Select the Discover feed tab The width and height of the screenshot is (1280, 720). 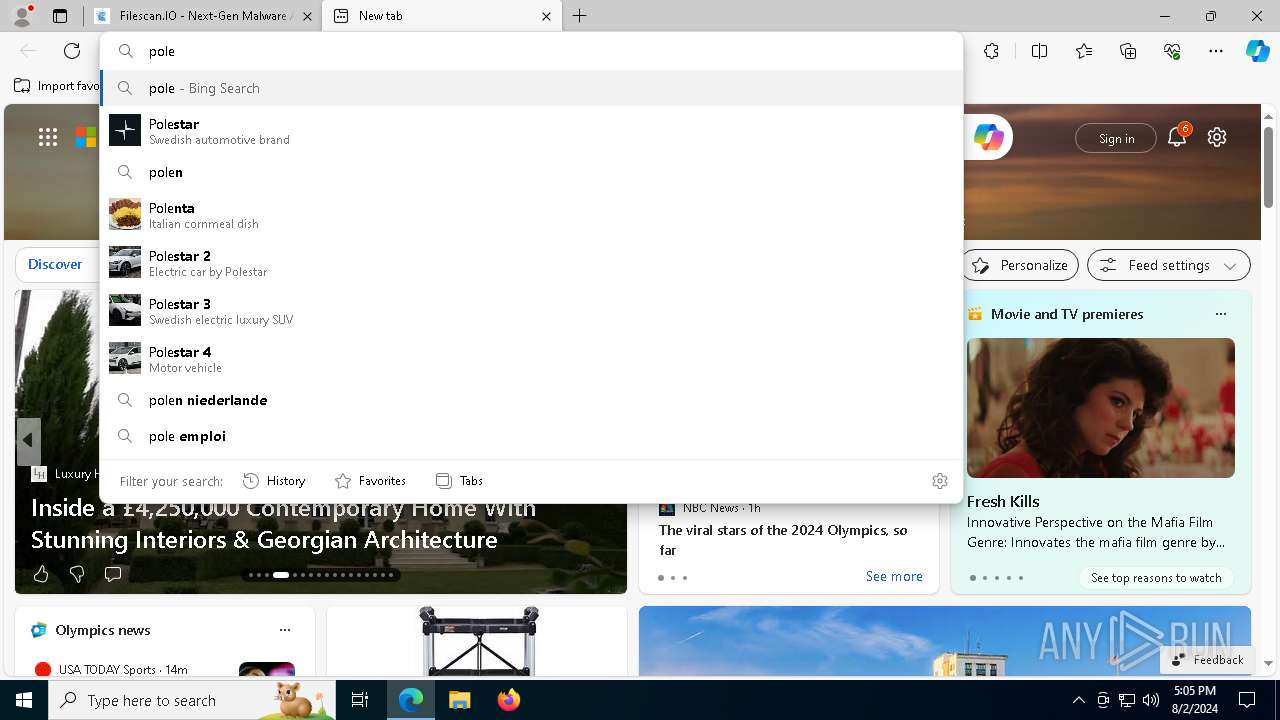(x=55, y=264)
